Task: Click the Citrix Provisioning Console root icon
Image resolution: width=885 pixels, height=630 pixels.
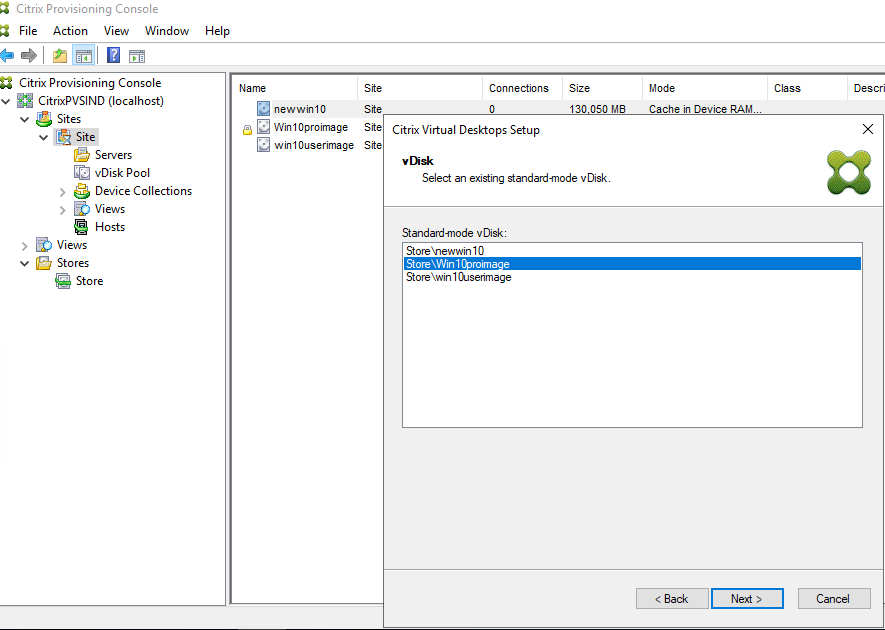Action: click(x=6, y=83)
